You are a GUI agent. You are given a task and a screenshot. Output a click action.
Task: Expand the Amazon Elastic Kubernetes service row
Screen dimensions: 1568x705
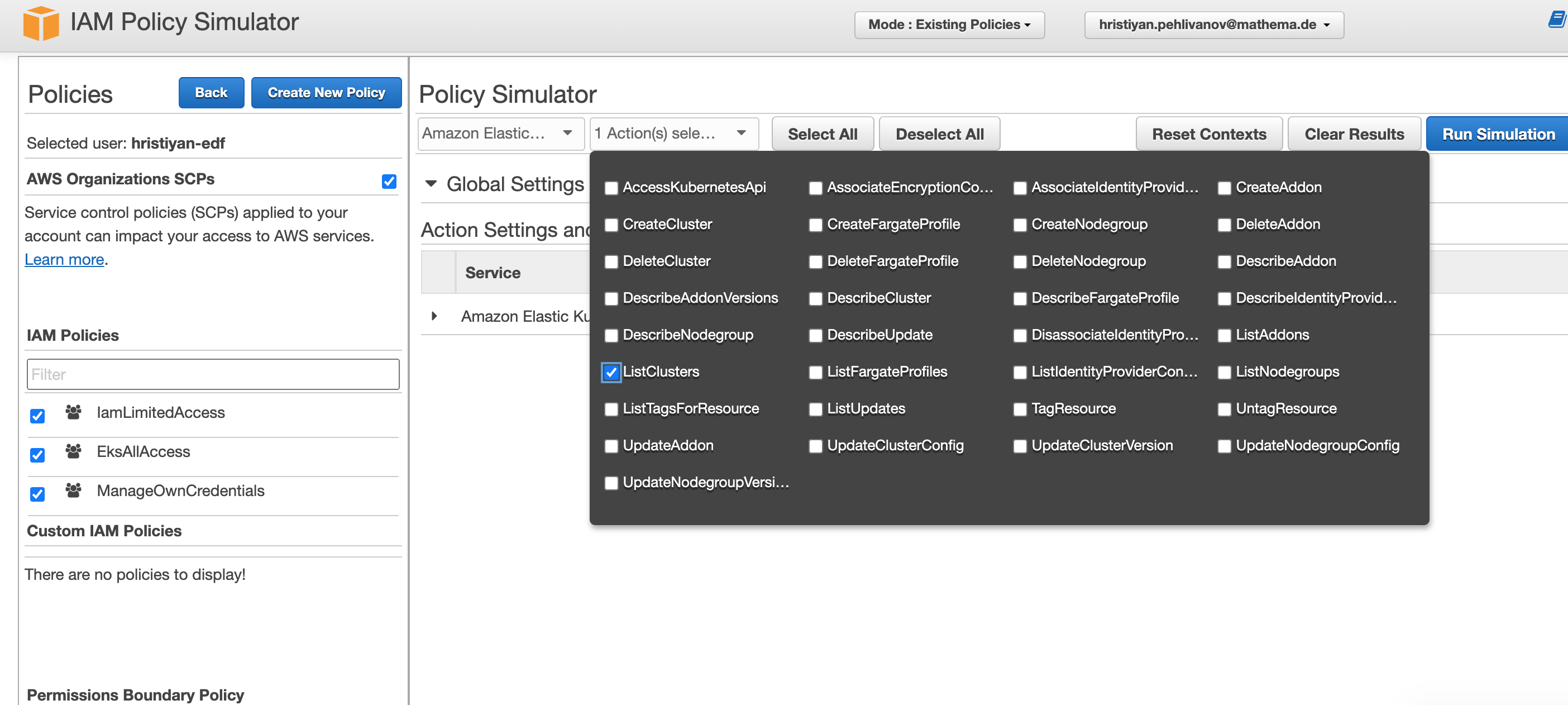434,316
